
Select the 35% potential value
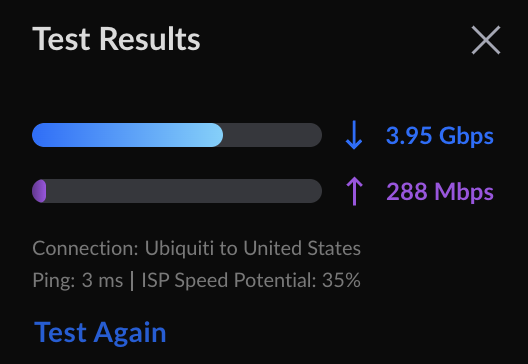341,280
